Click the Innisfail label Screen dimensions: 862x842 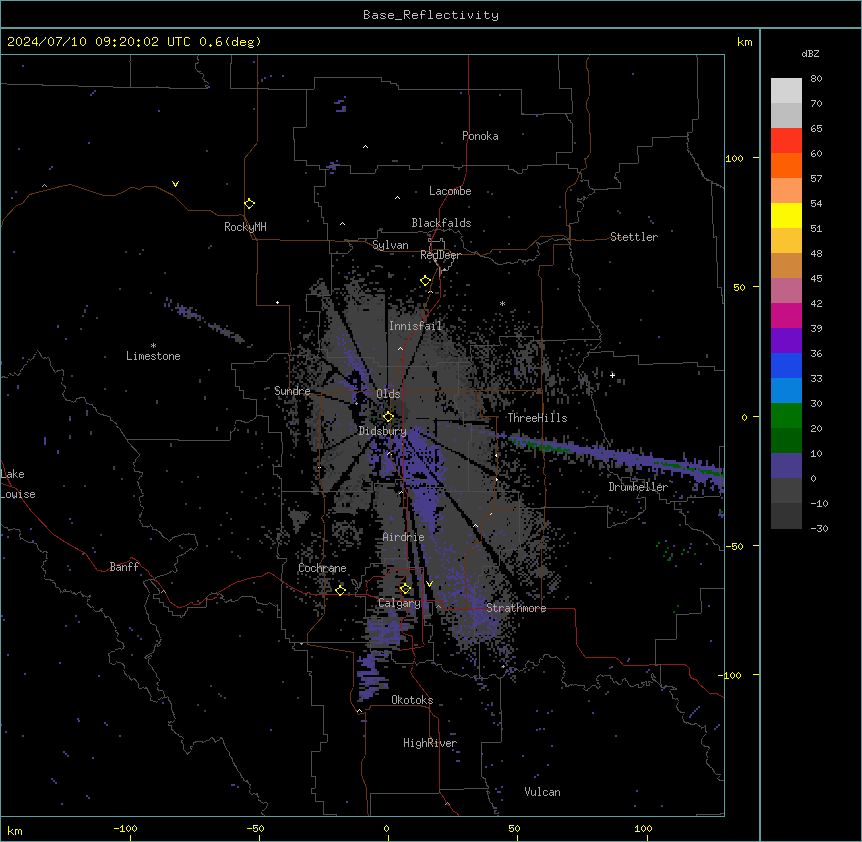point(415,326)
